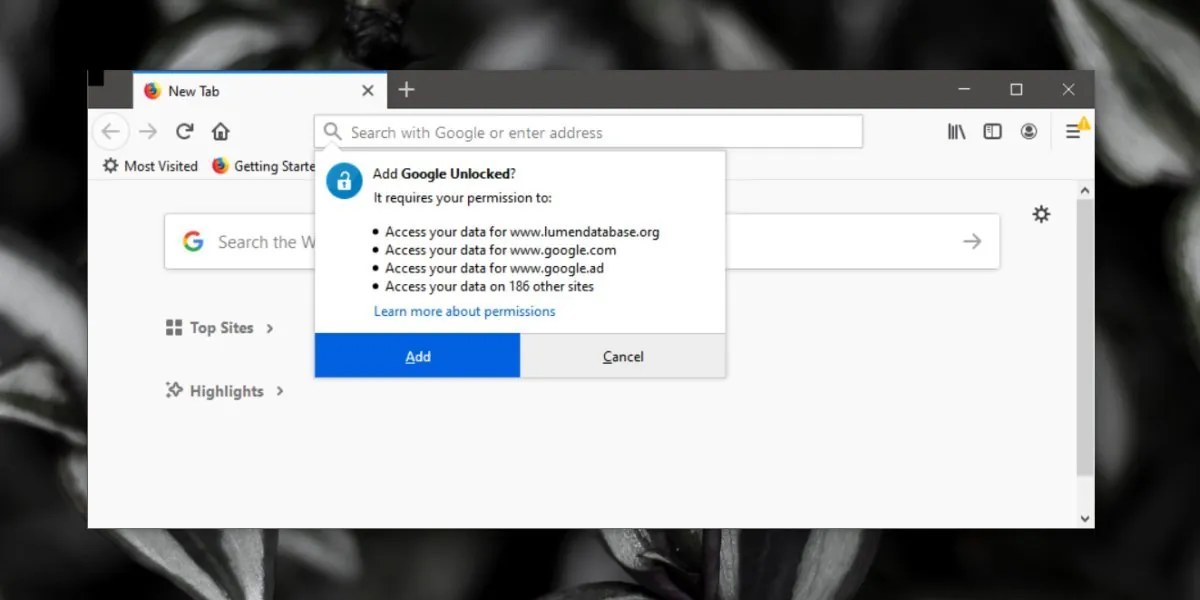The image size is (1200, 600).
Task: Click the 186 other sites permission line
Action: coord(489,286)
